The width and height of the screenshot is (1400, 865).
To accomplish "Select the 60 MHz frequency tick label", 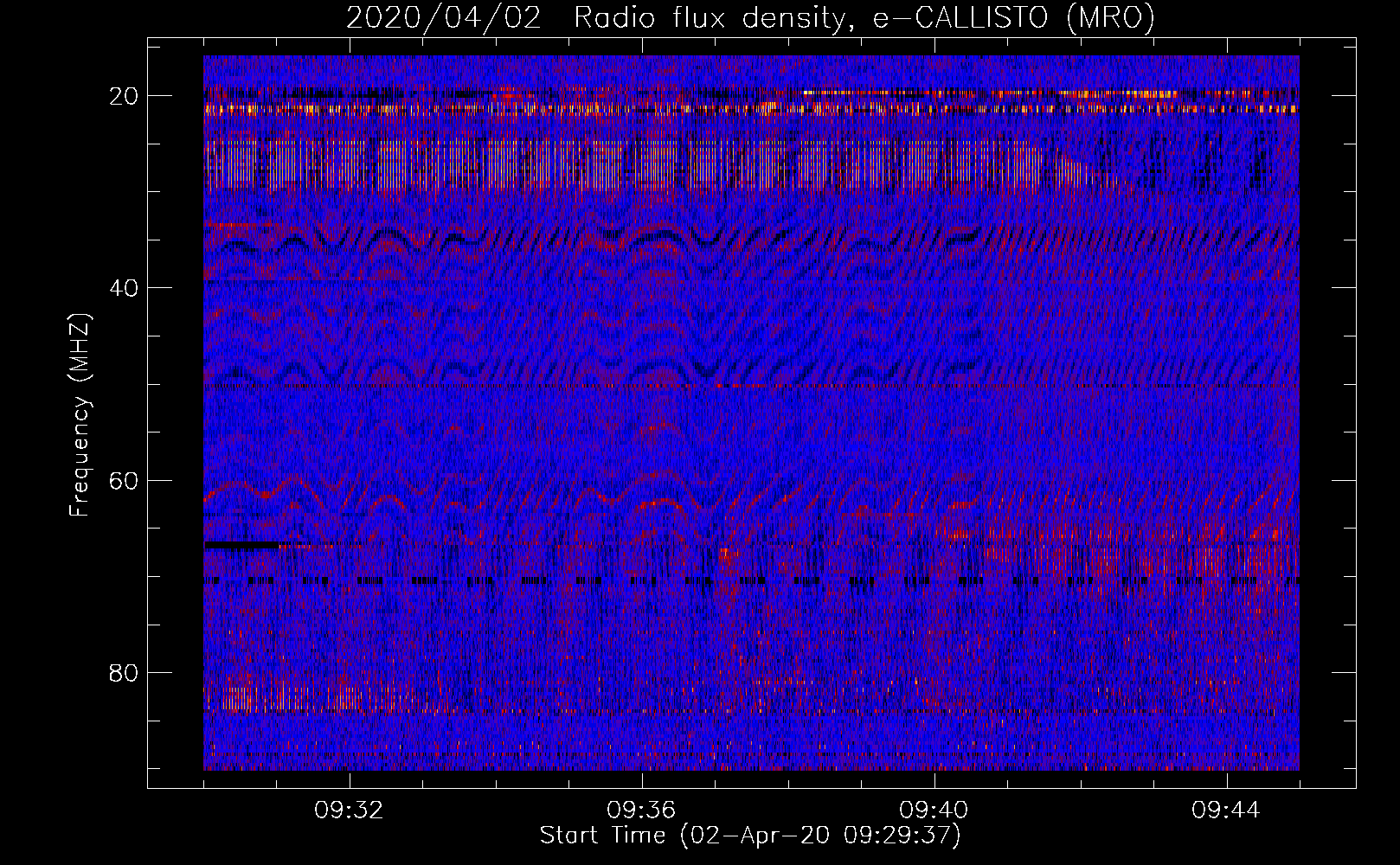I will click(124, 481).
